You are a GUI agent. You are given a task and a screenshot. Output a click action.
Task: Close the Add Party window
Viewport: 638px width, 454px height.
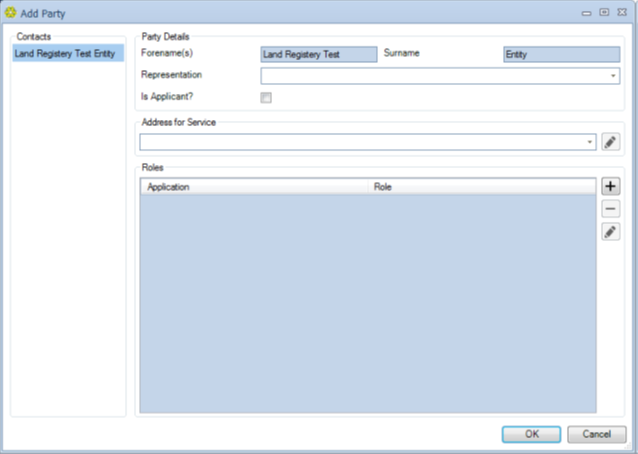(622, 13)
